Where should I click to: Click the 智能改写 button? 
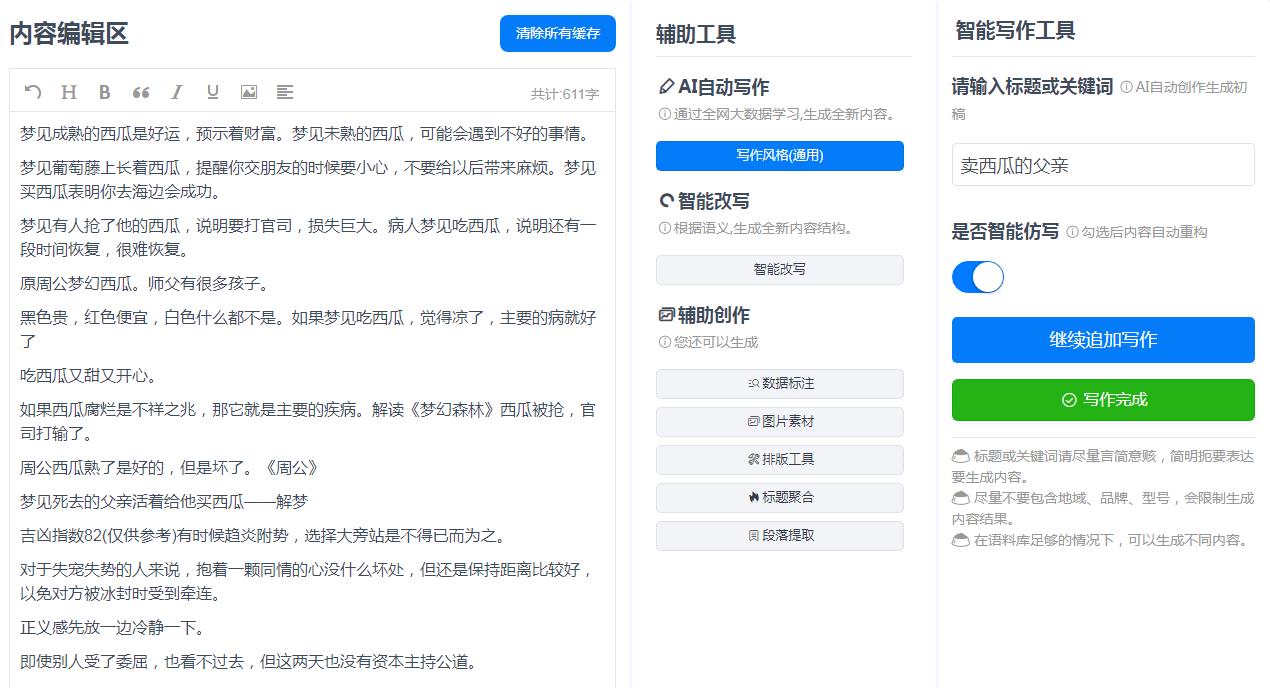[779, 270]
